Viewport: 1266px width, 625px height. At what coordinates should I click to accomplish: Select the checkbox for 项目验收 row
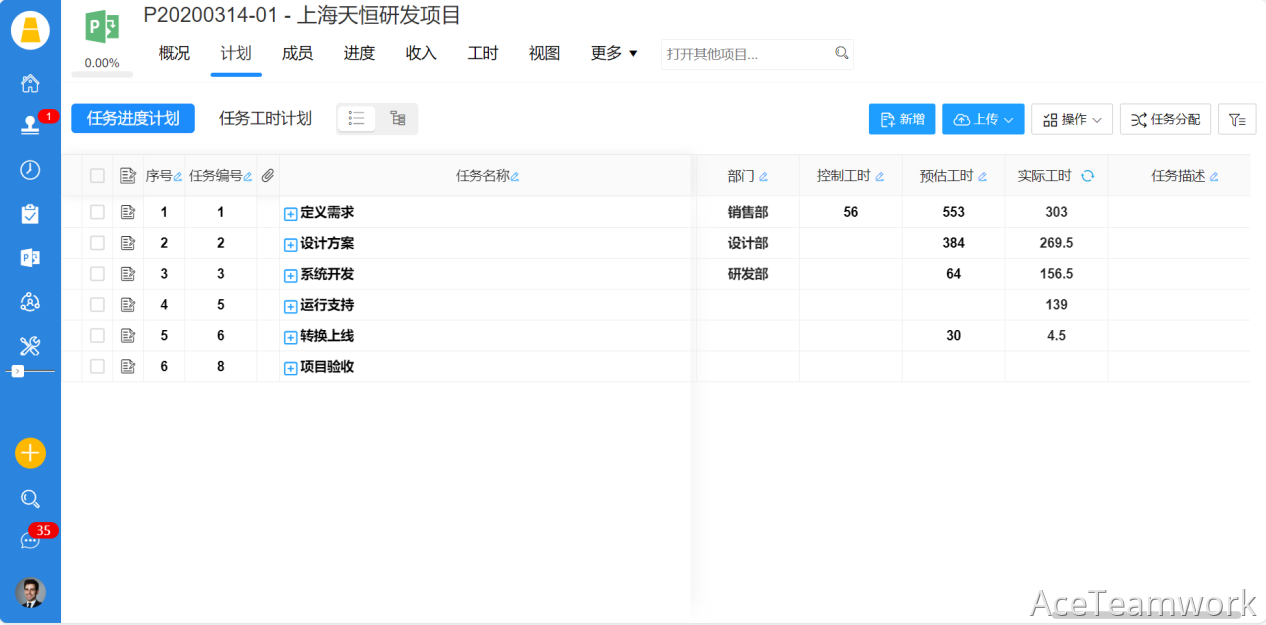tap(97, 367)
